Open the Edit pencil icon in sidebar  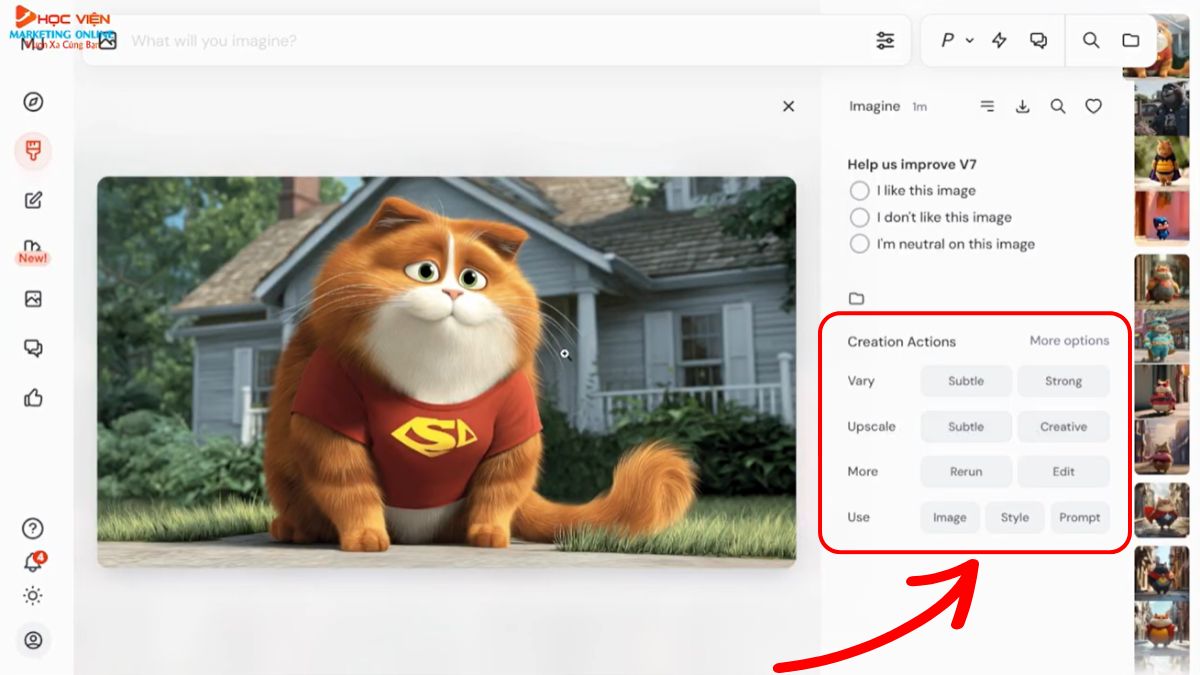click(33, 200)
